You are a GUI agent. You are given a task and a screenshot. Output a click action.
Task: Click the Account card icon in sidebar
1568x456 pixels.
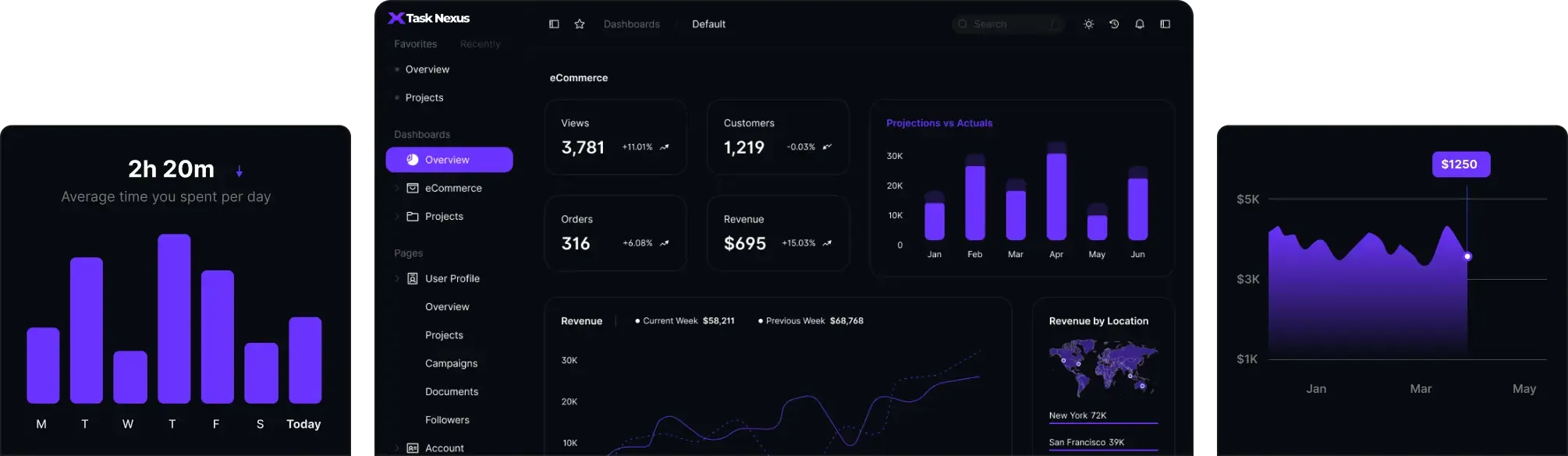point(413,448)
